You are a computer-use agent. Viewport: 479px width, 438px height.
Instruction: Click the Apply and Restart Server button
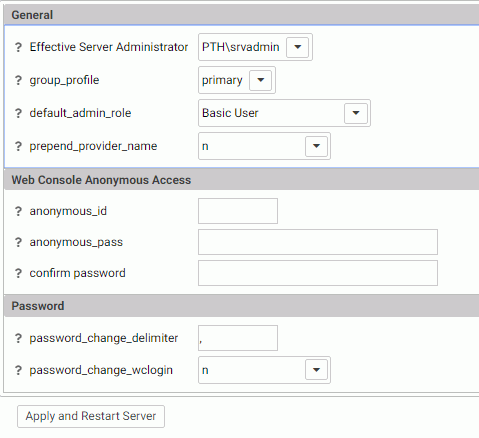pyautogui.click(x=91, y=416)
